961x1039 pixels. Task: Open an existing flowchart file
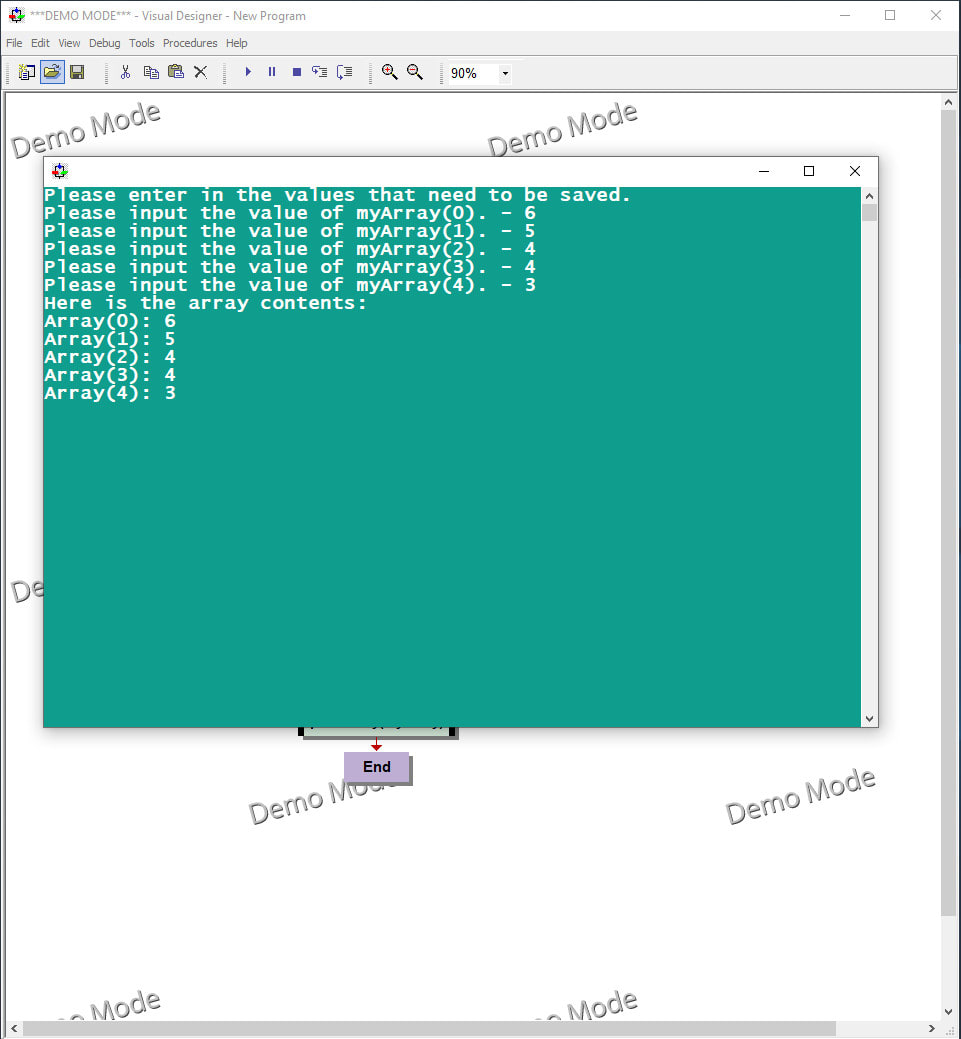(x=51, y=71)
